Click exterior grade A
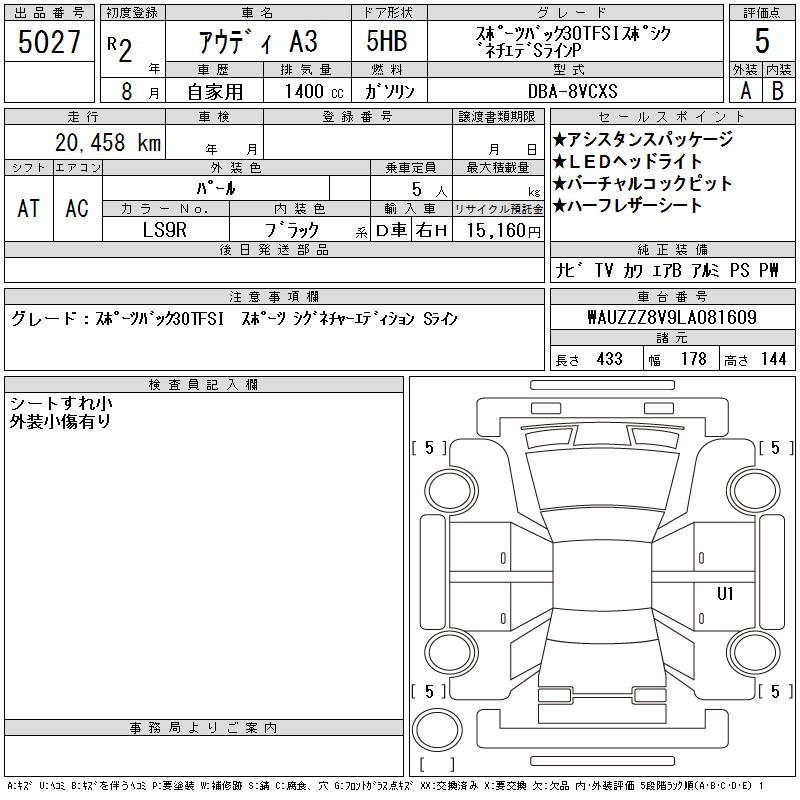The width and height of the screenshot is (800, 800). [x=746, y=91]
